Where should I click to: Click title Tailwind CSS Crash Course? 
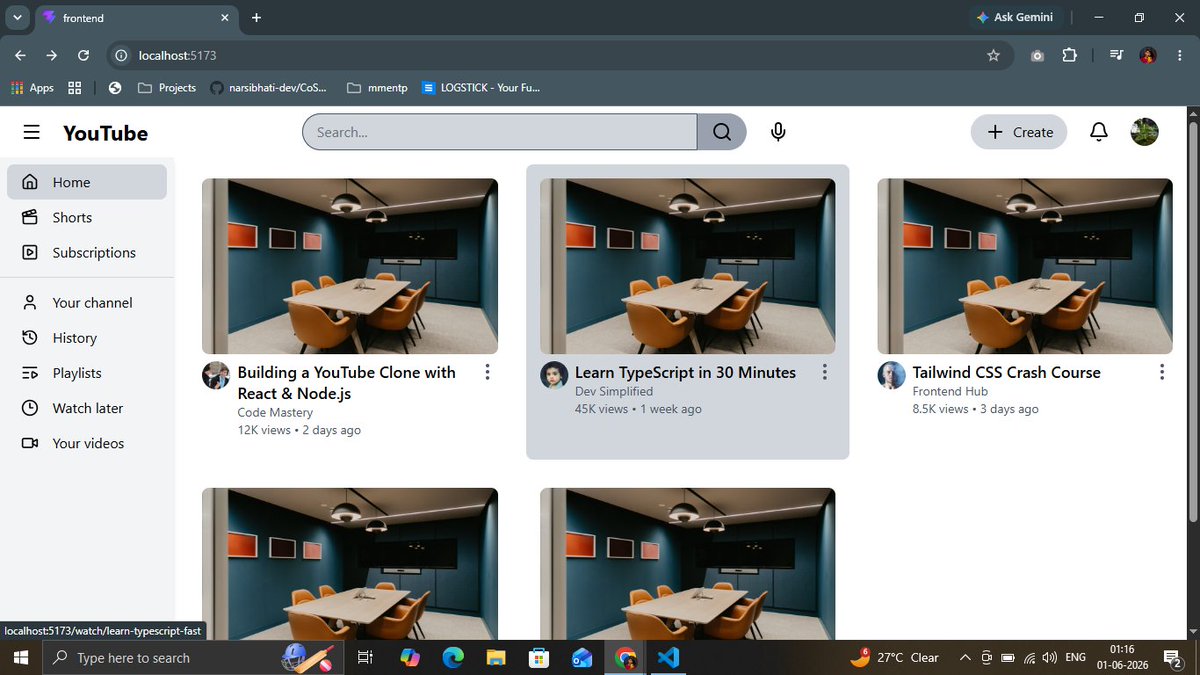pos(1006,372)
